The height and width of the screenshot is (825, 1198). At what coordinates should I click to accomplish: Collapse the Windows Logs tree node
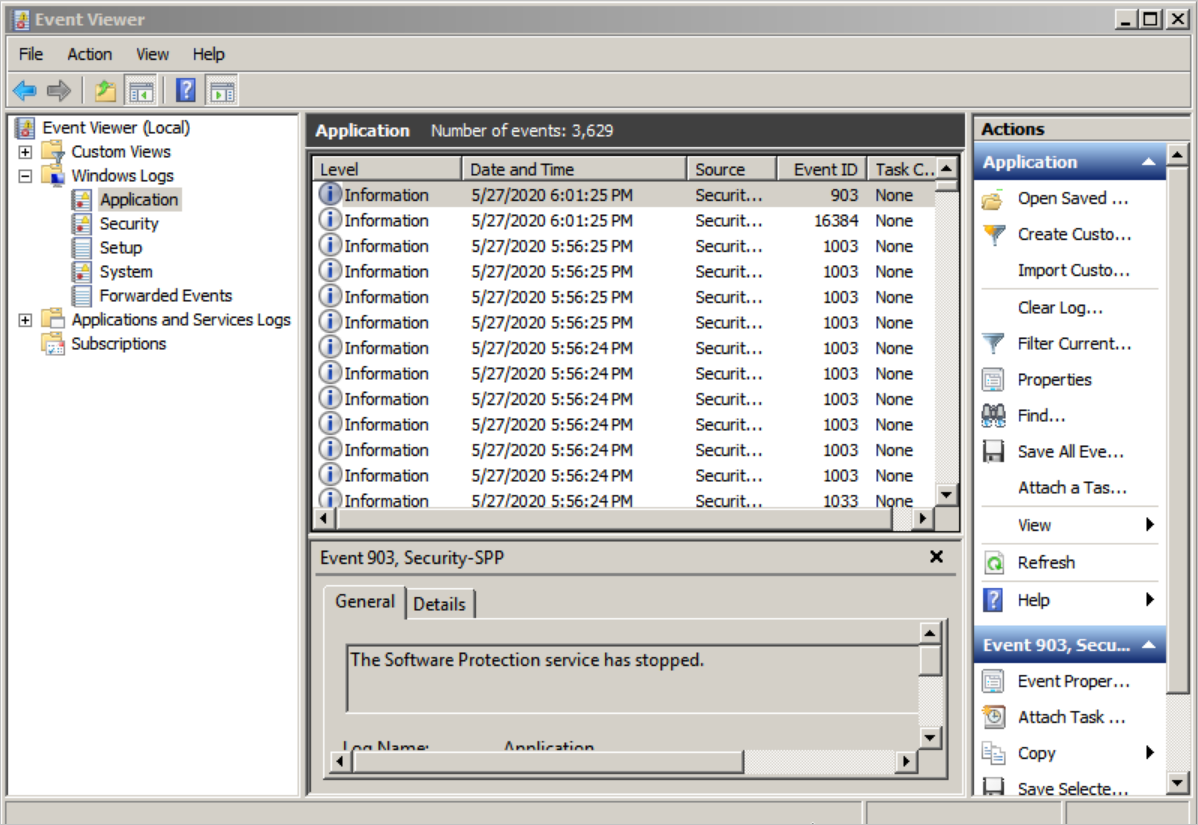pos(25,176)
